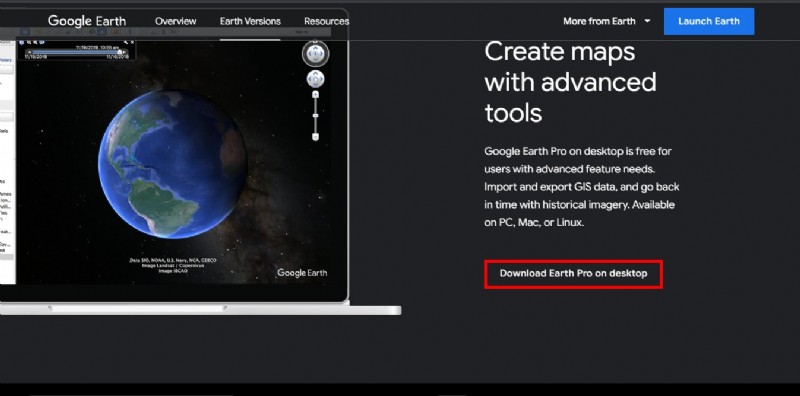800x396 pixels.
Task: Click the historical imagery time slider
Action: click(77, 52)
